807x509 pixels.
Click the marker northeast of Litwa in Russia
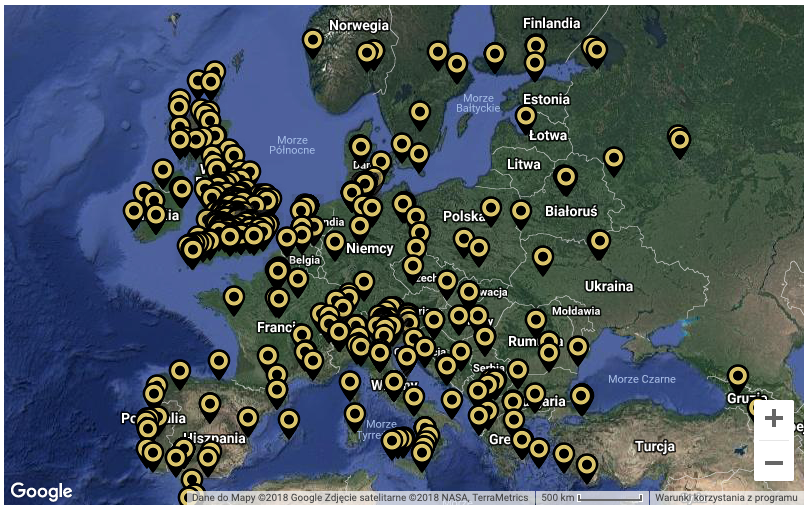coord(613,162)
